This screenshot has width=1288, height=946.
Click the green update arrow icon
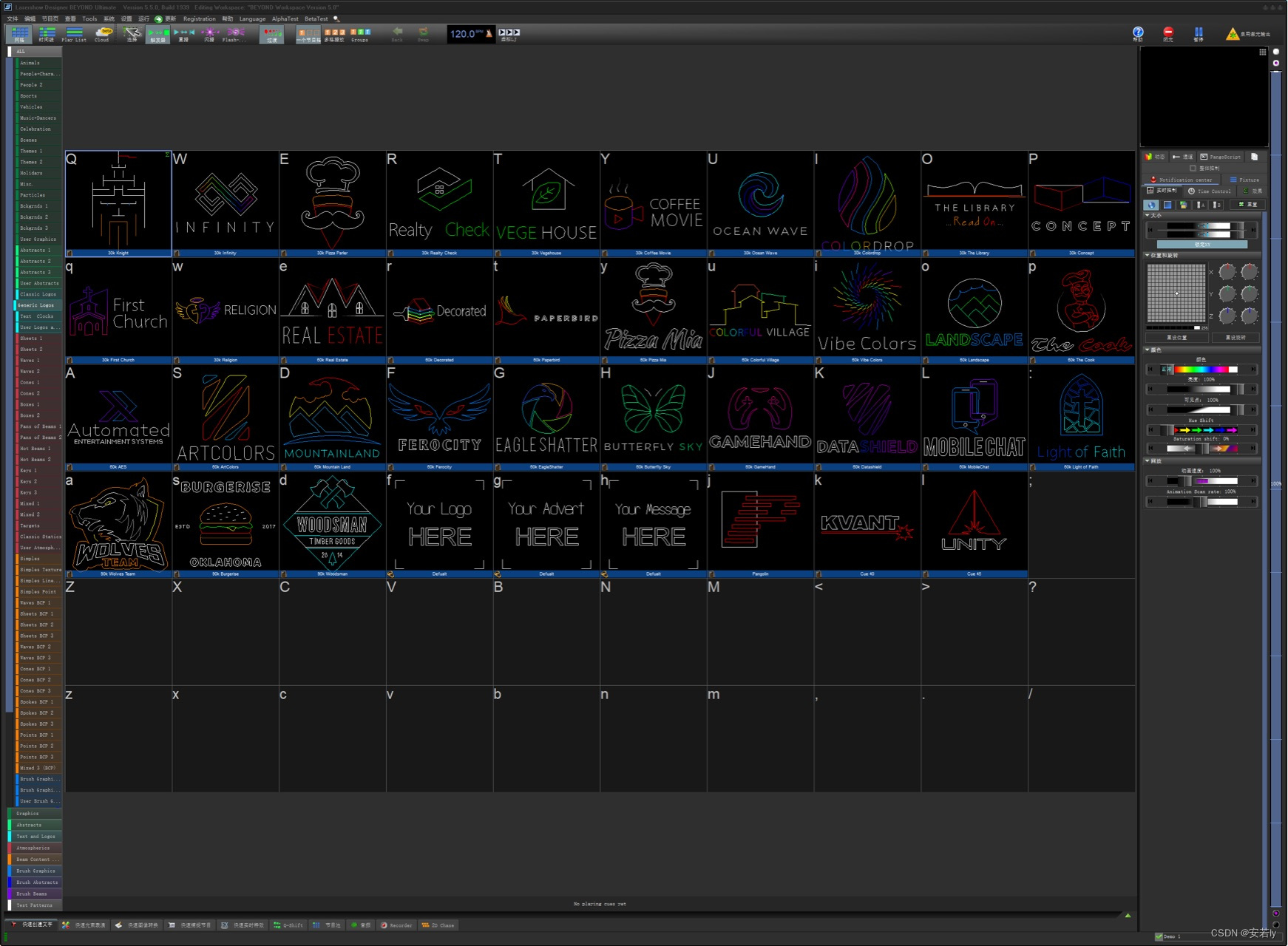[x=158, y=18]
